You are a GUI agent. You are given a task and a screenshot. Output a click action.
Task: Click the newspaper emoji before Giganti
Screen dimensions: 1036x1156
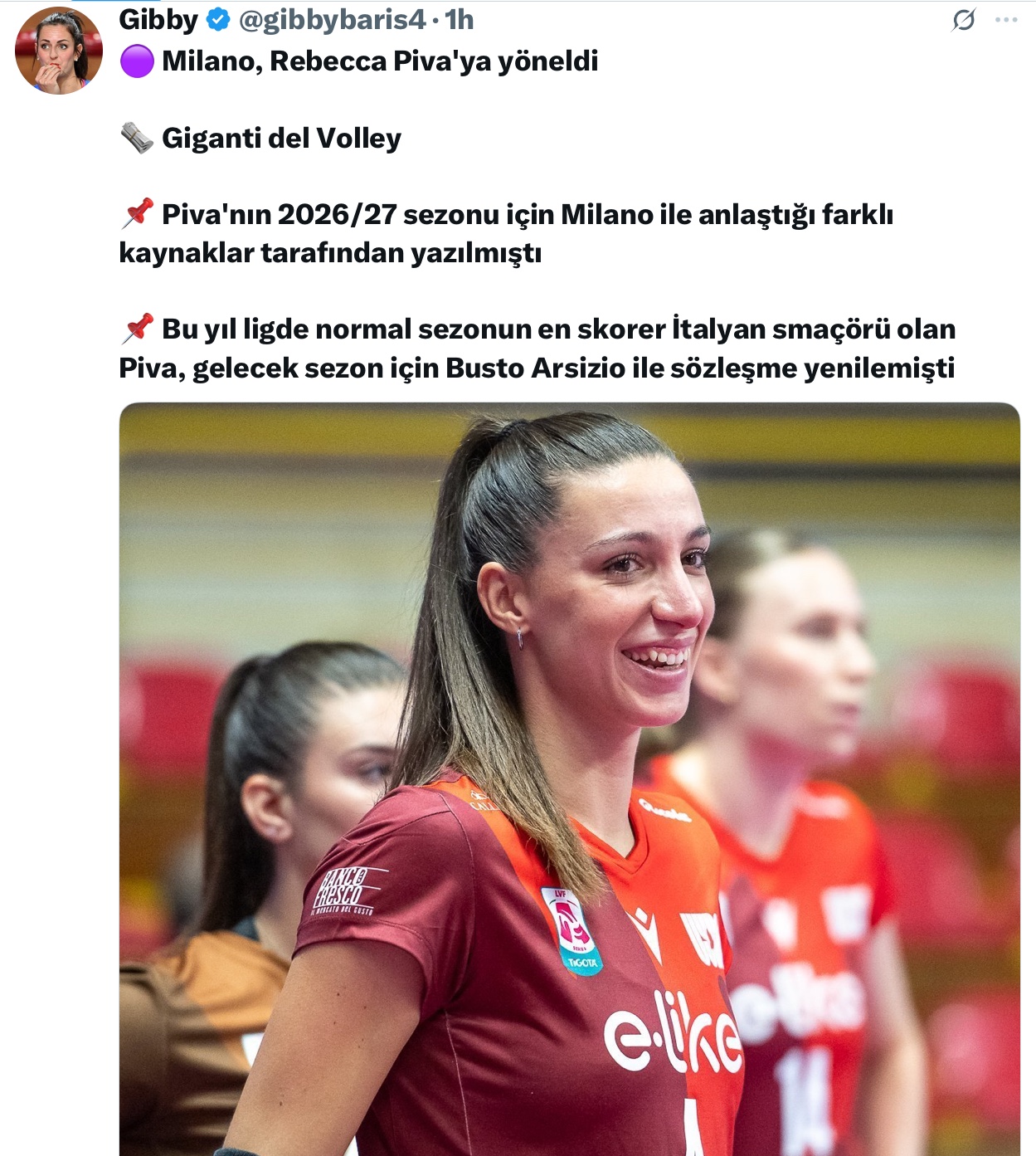pyautogui.click(x=137, y=138)
